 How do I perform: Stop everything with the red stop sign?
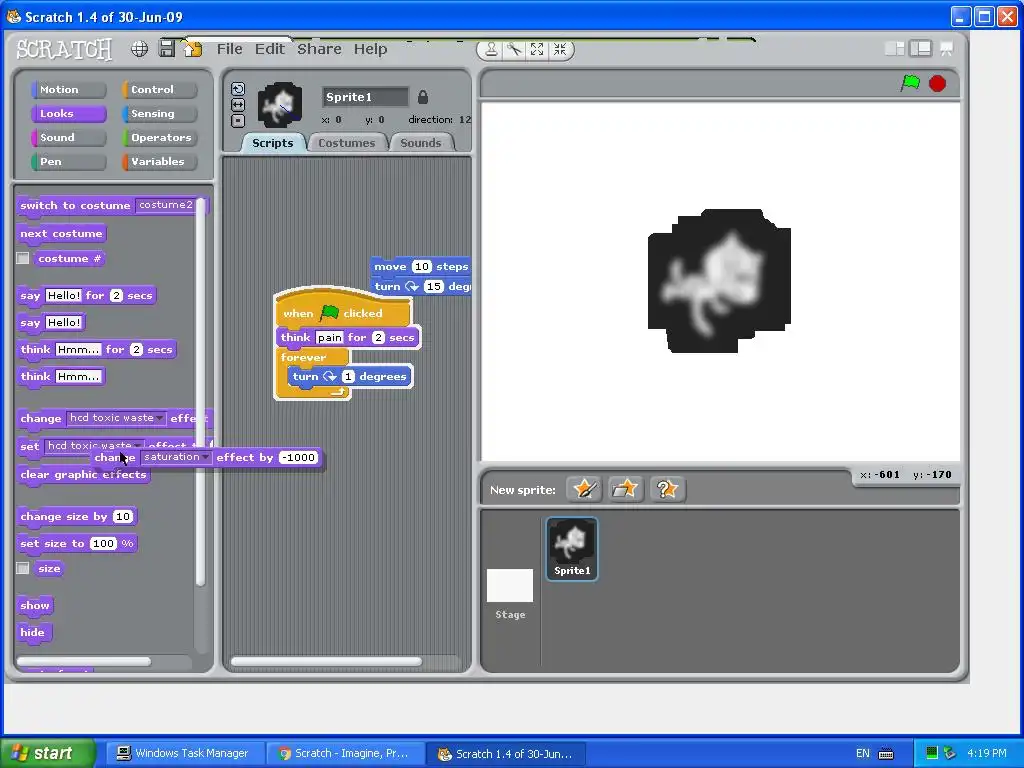click(937, 84)
